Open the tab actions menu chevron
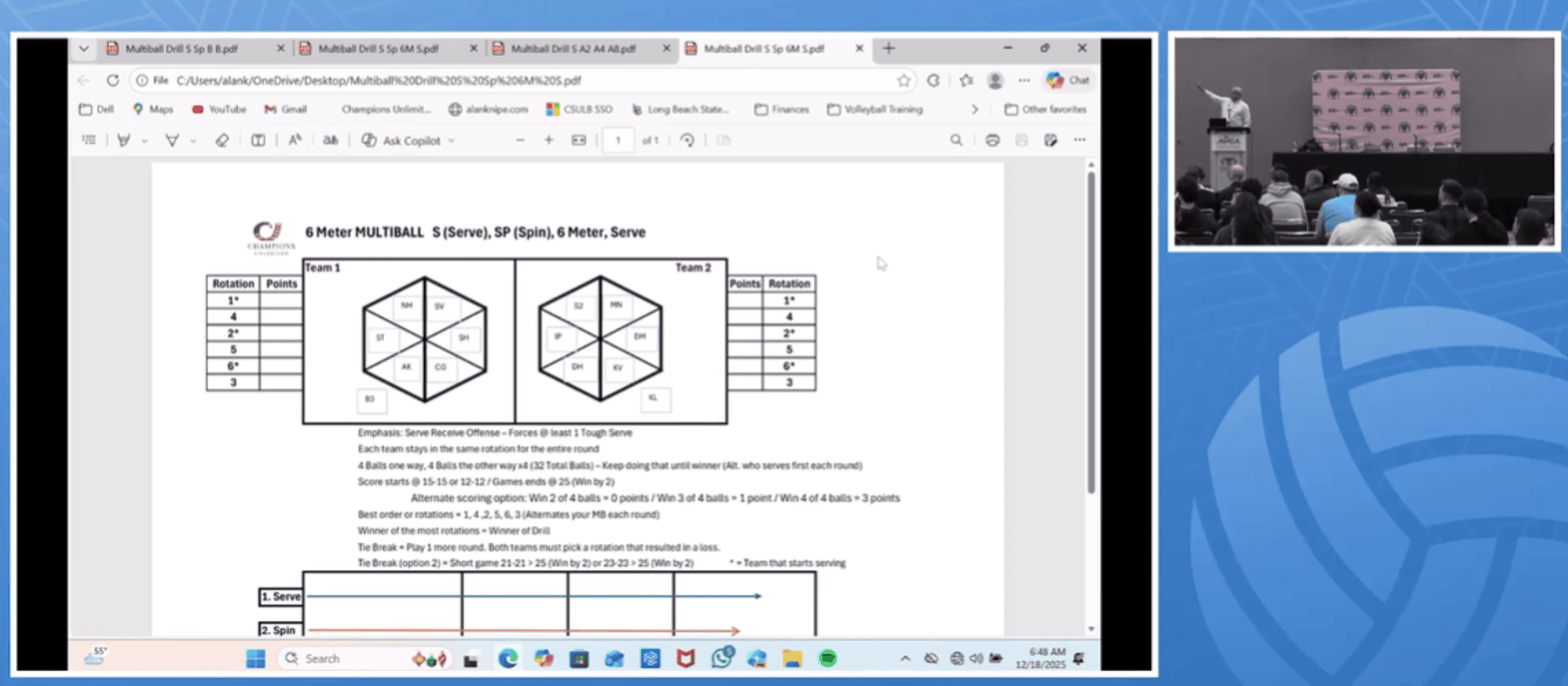The width and height of the screenshot is (1568, 686). click(84, 49)
